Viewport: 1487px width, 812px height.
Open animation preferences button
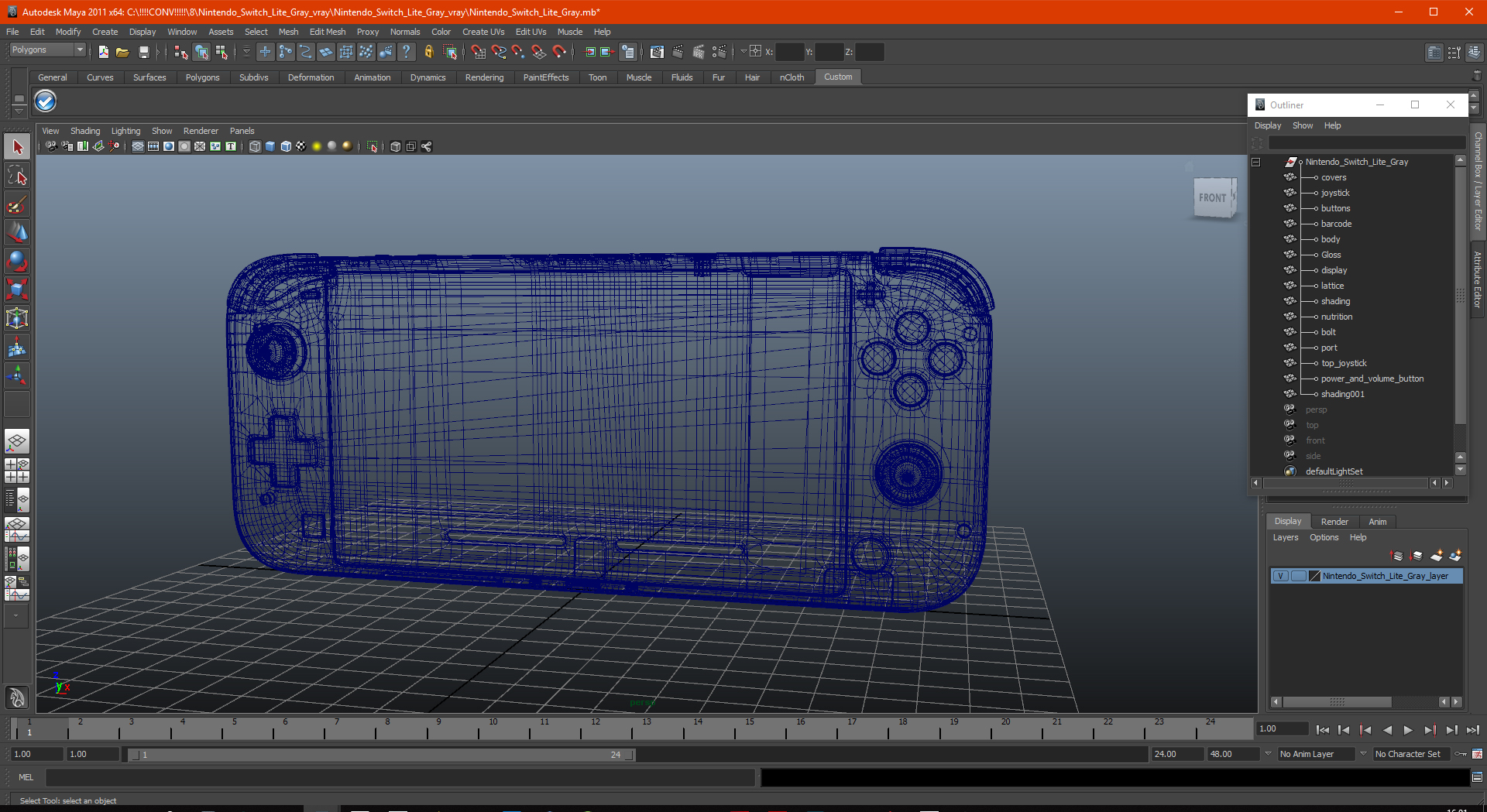coord(1478,753)
